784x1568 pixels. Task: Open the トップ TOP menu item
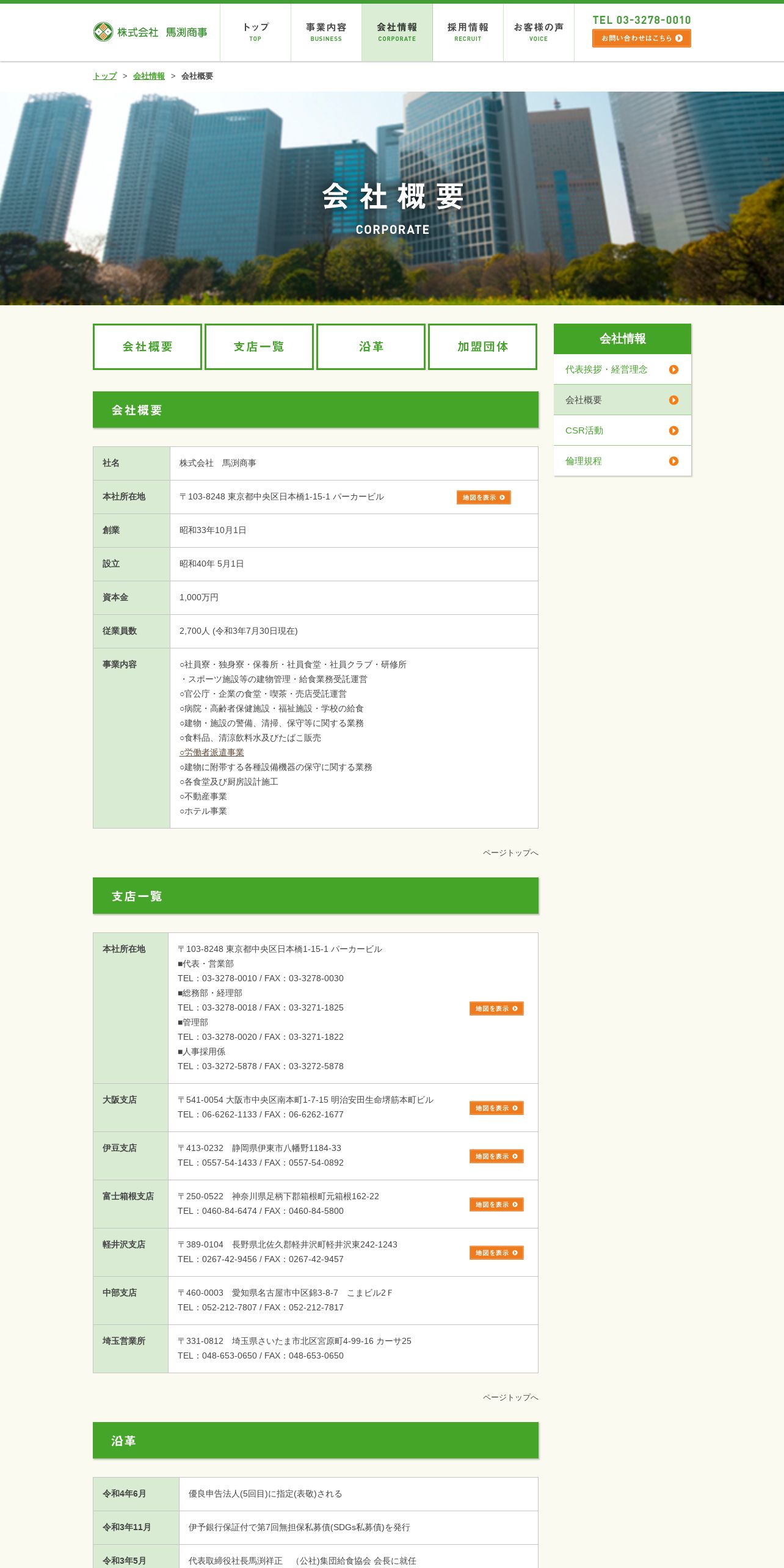tap(255, 32)
